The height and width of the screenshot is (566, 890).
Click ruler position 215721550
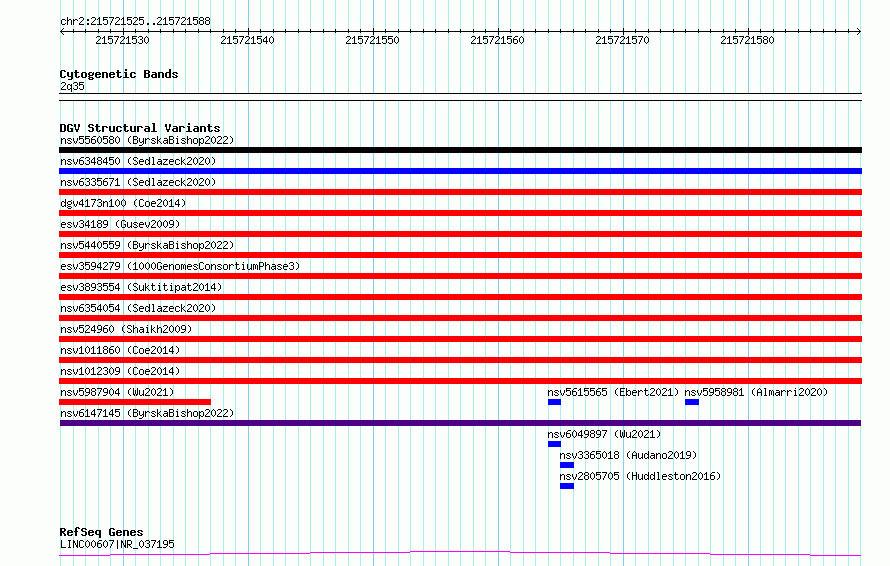pos(372,40)
